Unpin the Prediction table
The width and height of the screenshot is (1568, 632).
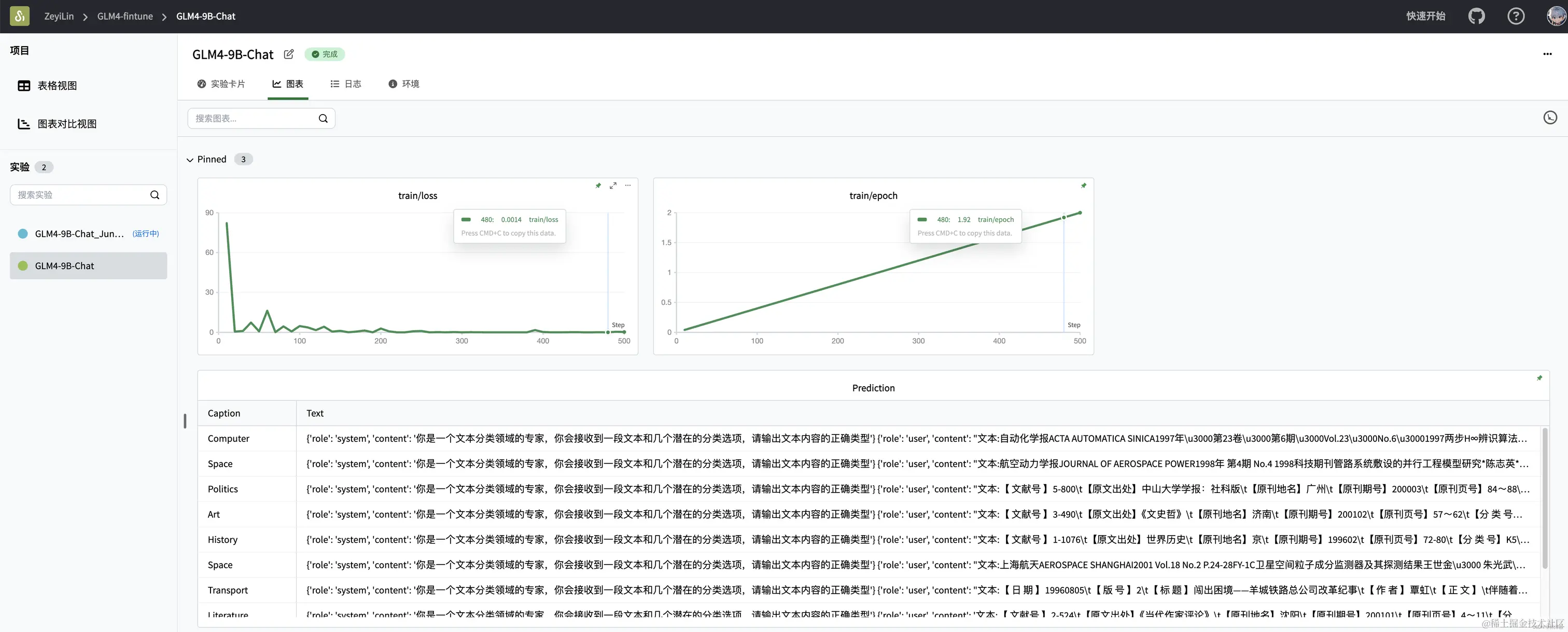[1539, 378]
